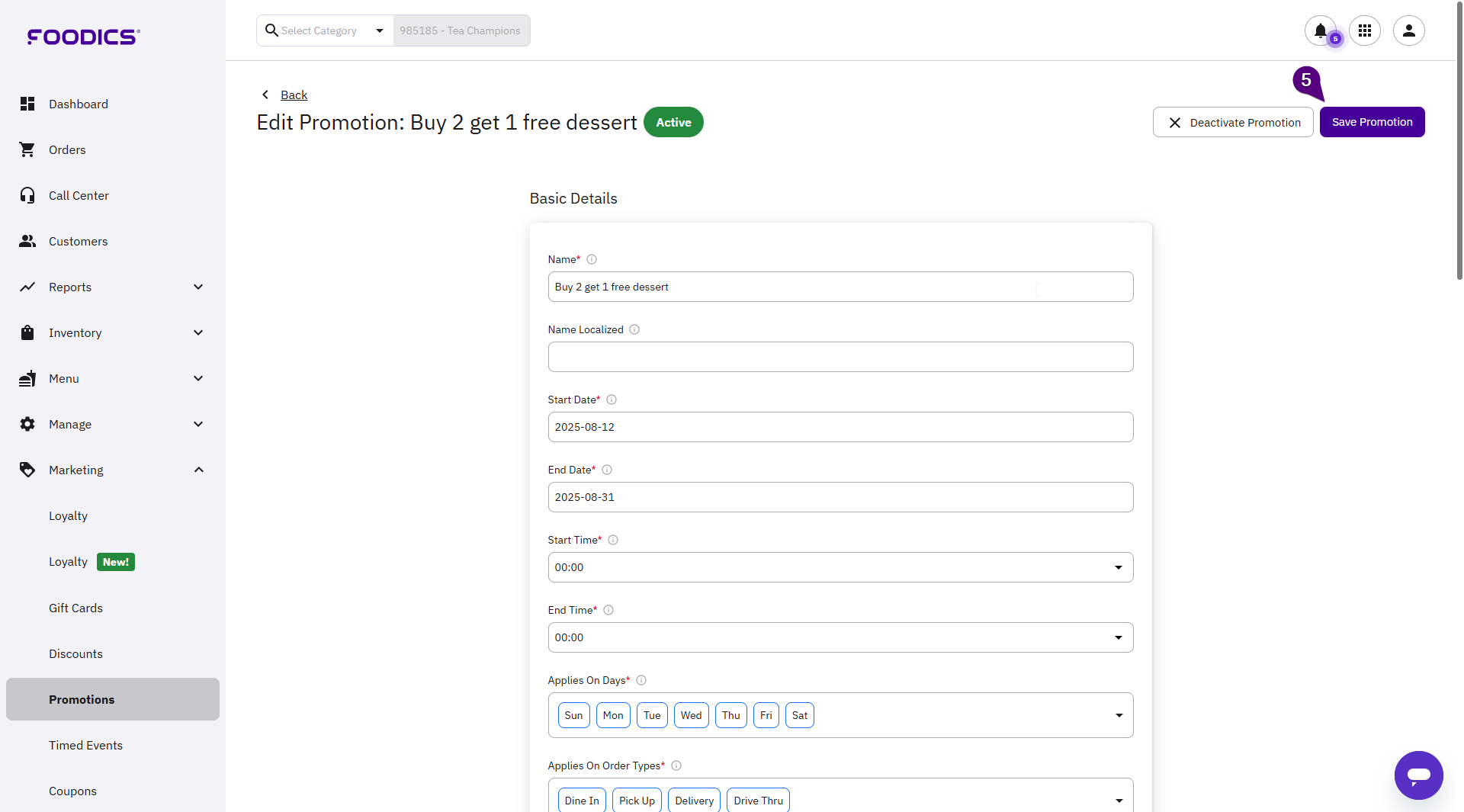Screen dimensions: 1464x812
Task: Open the Start Time dropdown
Action: 840,567
